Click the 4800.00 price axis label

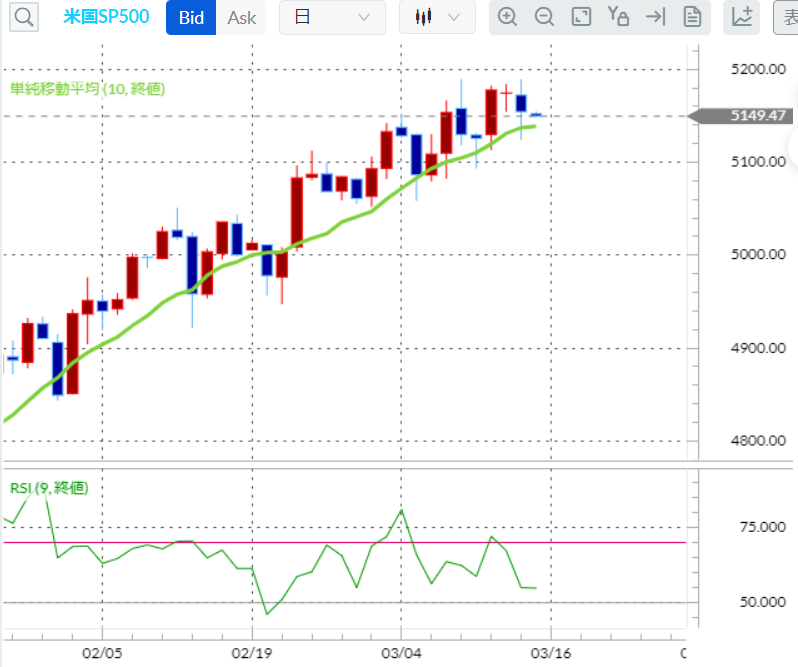pos(758,441)
